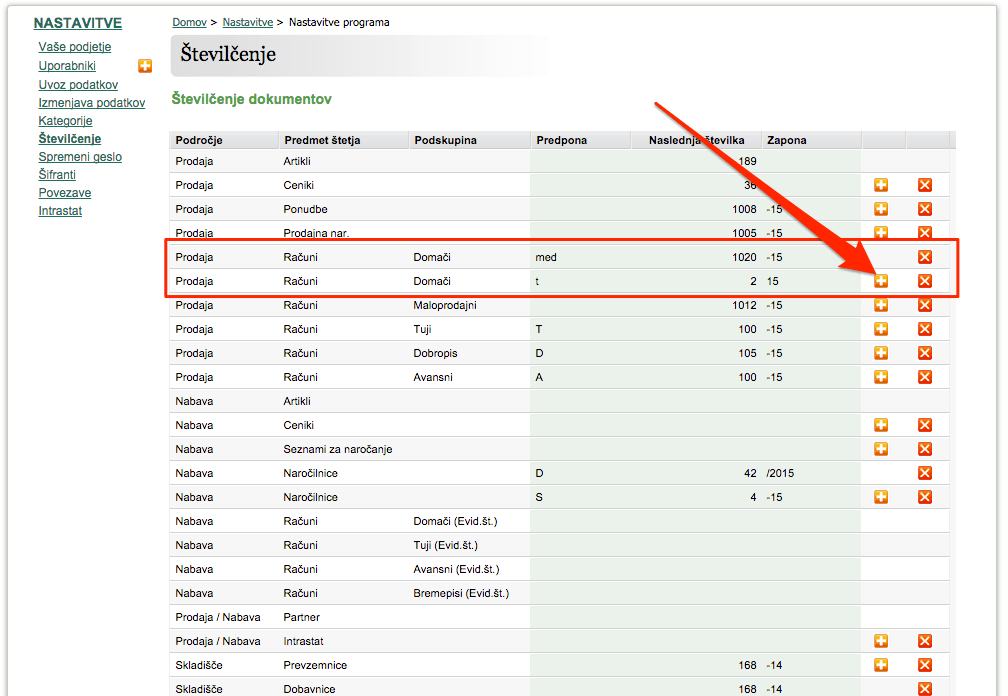Viewport: 1008px width, 696px height.
Task: Delete the Dobropis numbering row
Action: coord(924,353)
